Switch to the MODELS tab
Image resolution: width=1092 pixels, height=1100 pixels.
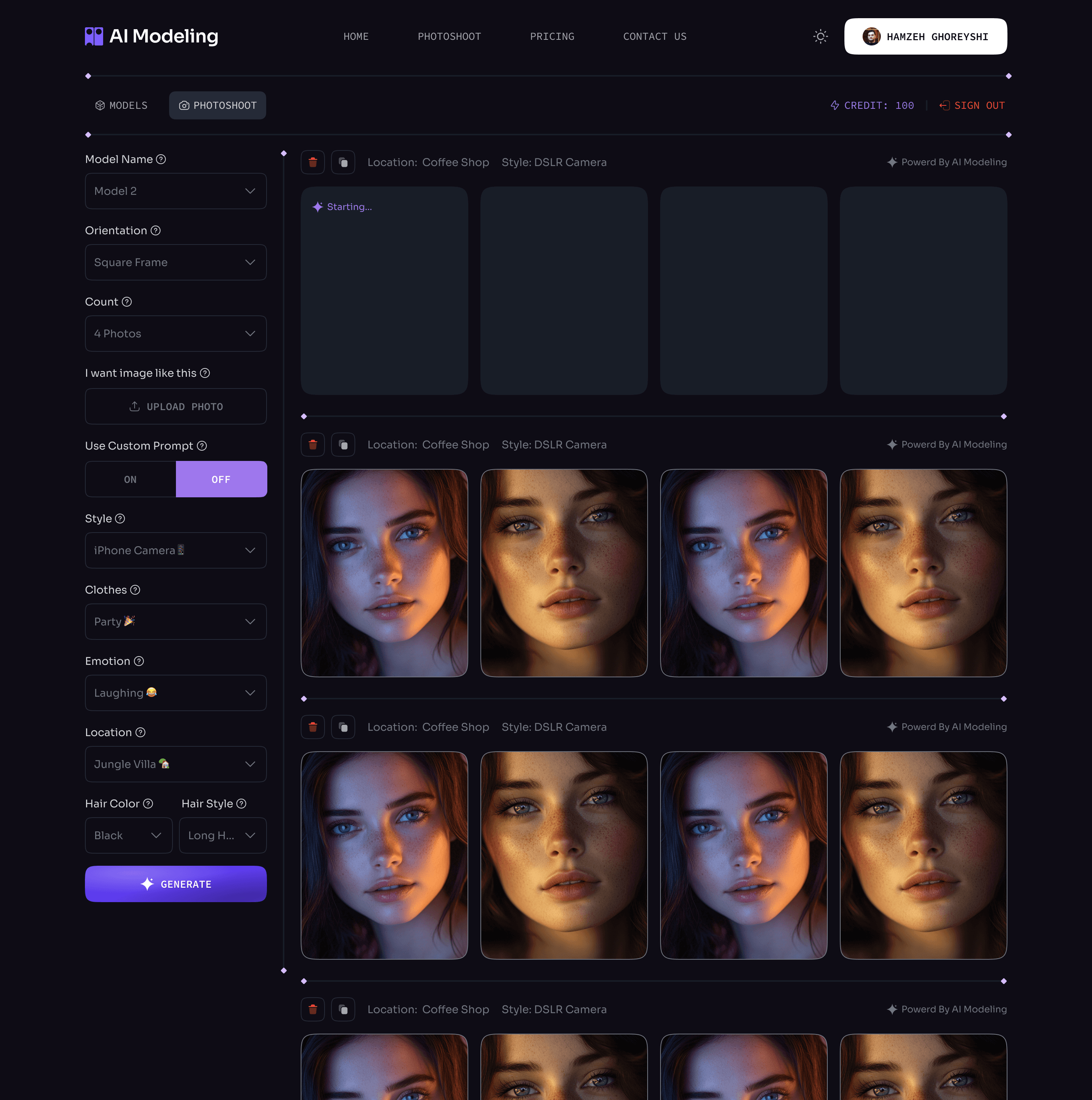(x=121, y=105)
